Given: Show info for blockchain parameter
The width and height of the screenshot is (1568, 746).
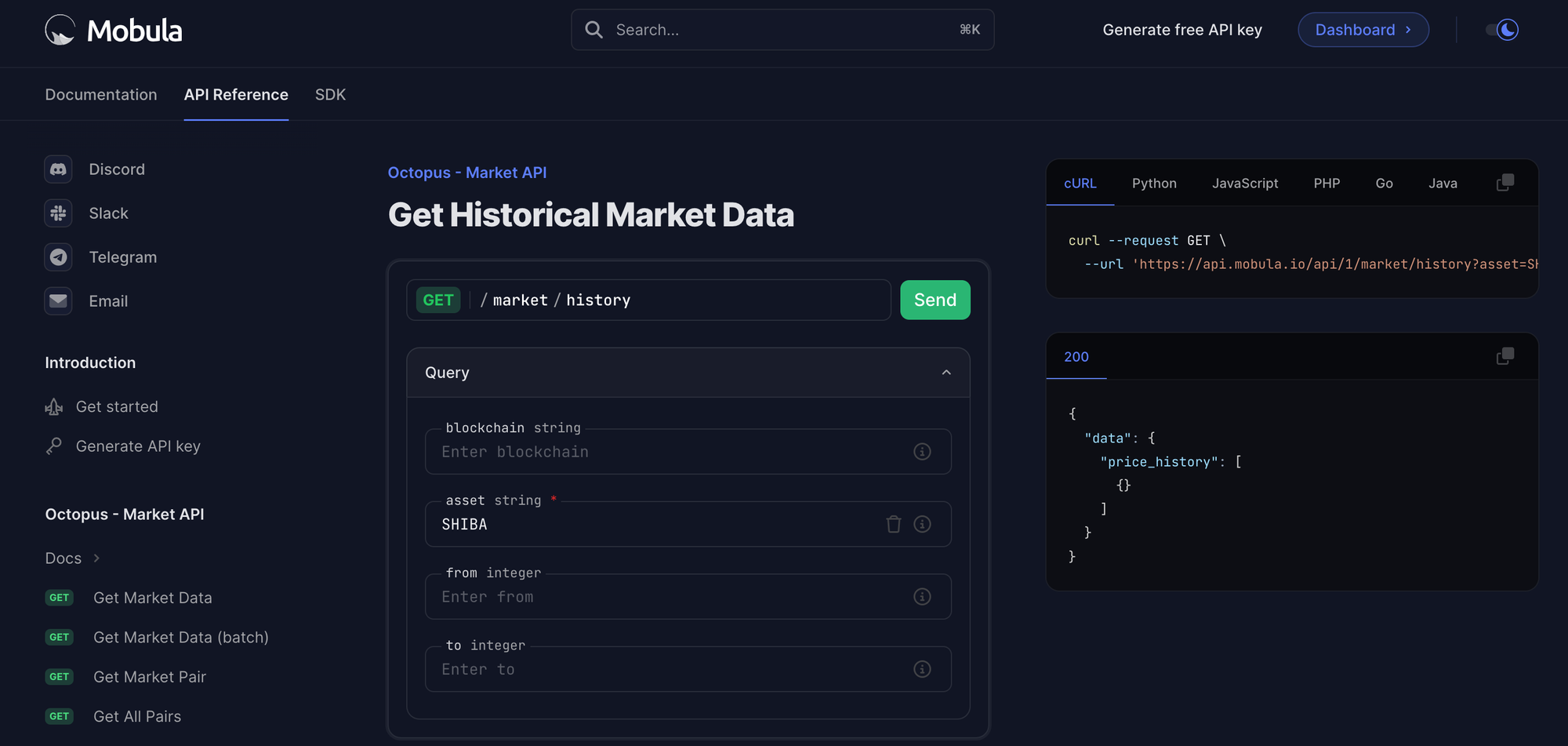Looking at the screenshot, I should [x=923, y=452].
